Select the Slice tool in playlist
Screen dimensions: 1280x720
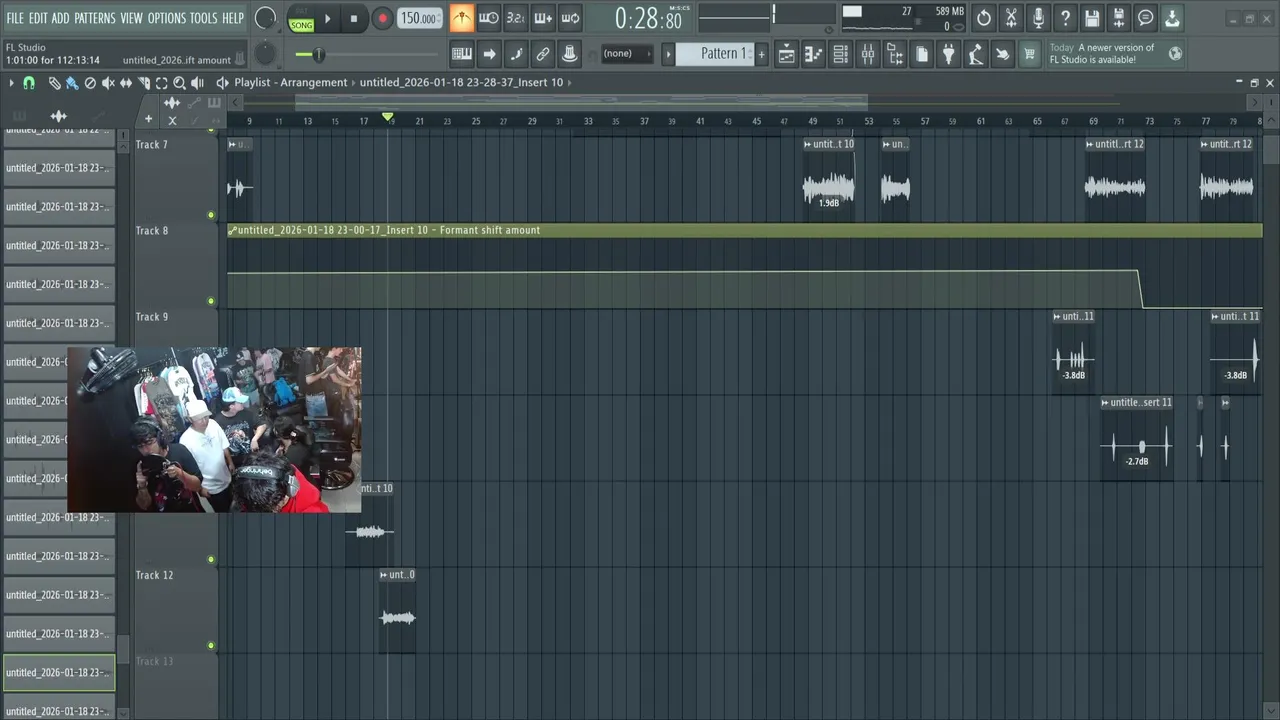pos(144,83)
